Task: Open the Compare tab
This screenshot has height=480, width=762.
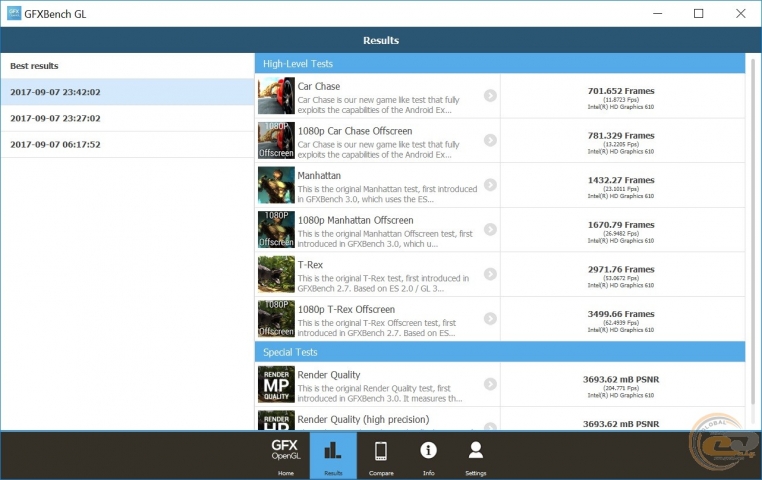Action: 381,456
